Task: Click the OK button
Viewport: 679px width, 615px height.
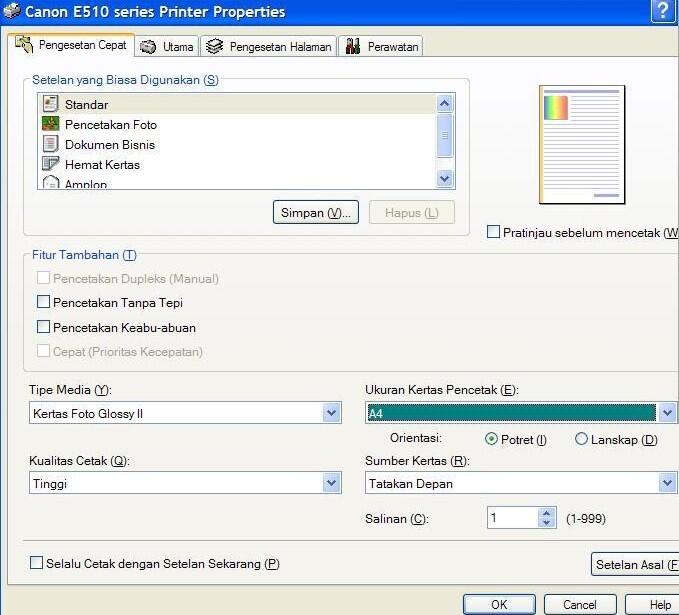Action: (x=499, y=604)
